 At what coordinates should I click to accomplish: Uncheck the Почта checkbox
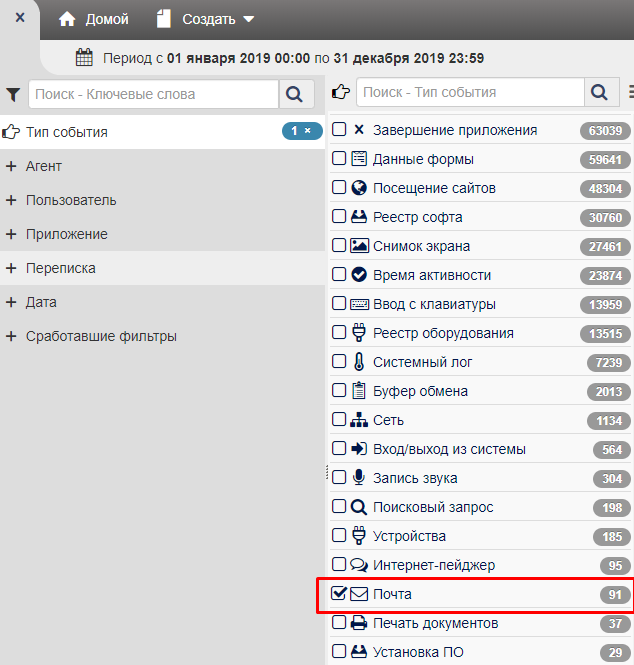[x=339, y=593]
